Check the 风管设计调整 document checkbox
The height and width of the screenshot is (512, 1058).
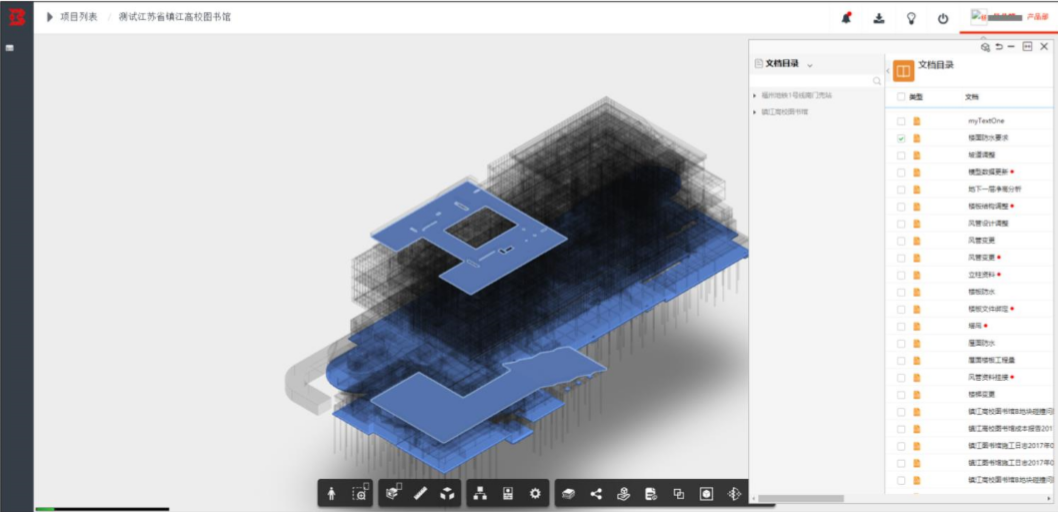point(901,224)
